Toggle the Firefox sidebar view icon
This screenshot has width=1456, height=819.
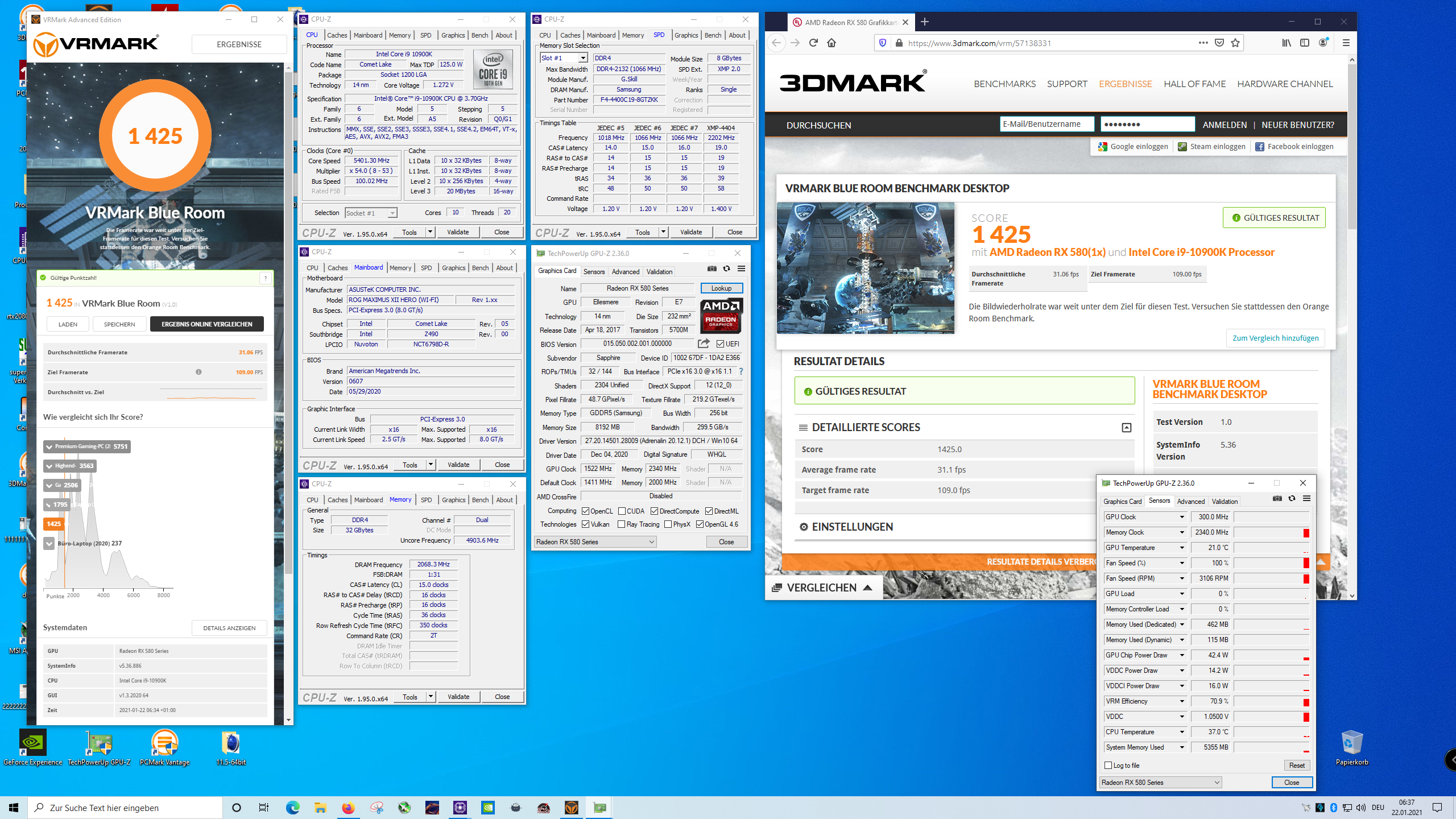point(1305,43)
